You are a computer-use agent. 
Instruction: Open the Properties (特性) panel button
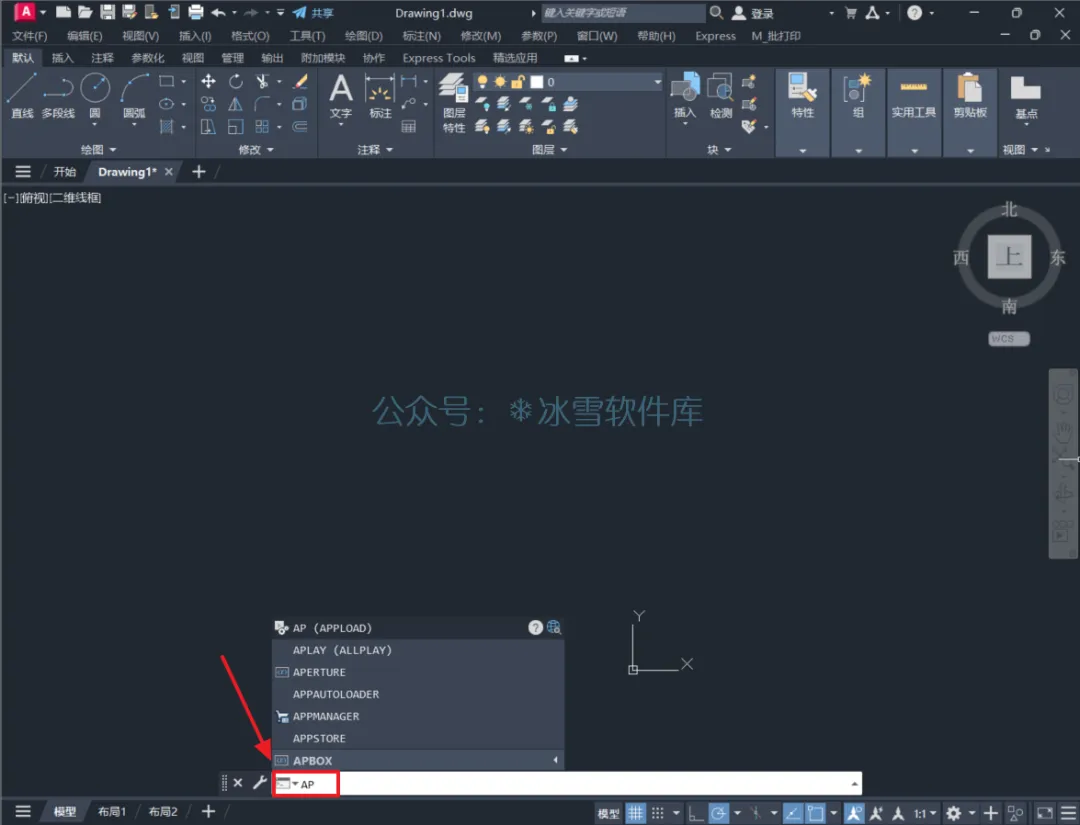click(802, 95)
